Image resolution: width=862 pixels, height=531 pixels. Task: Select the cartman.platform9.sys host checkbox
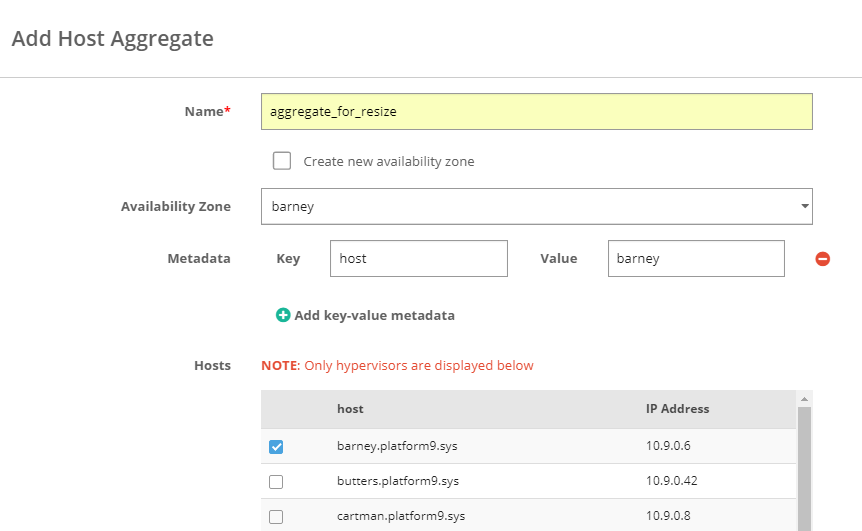pyautogui.click(x=276, y=517)
